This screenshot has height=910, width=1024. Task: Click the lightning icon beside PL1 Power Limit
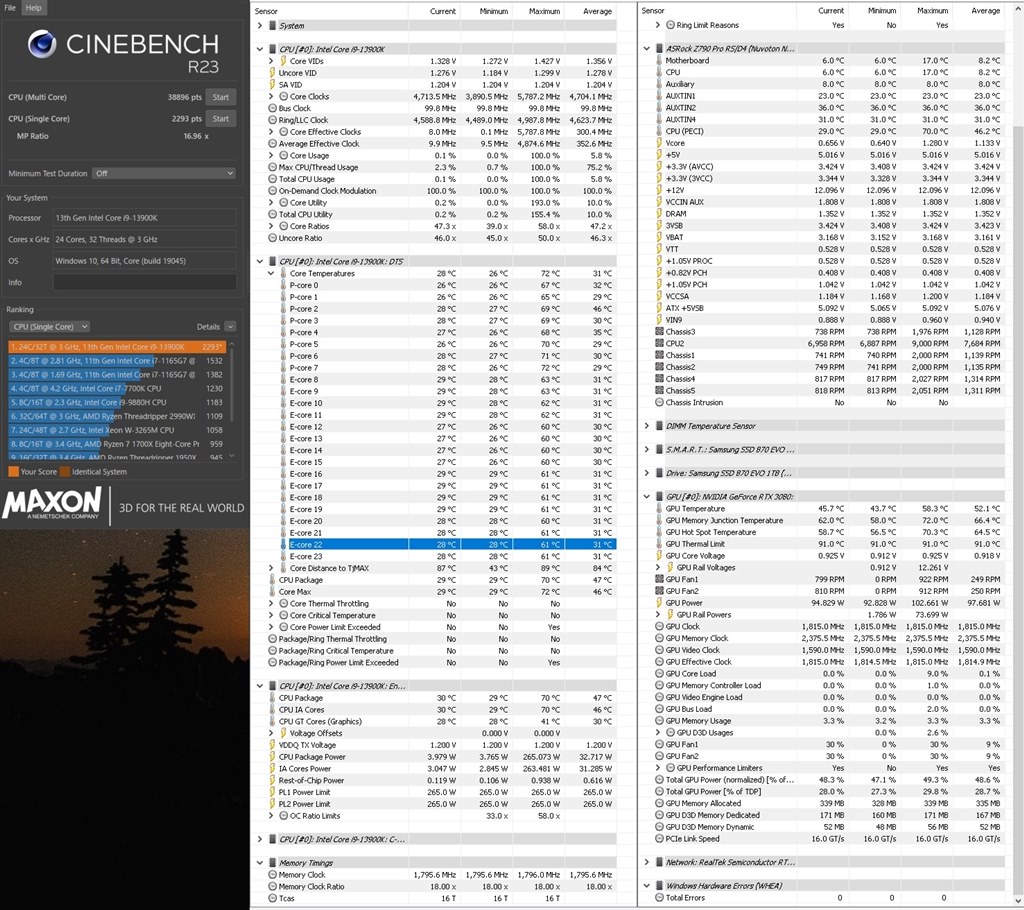click(272, 792)
